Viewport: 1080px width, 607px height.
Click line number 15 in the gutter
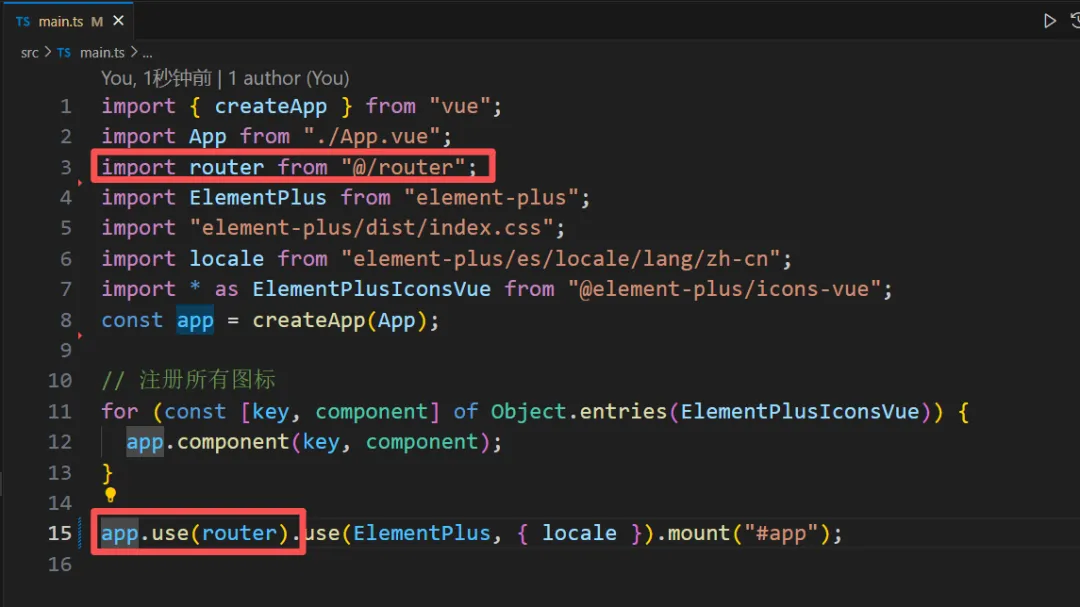60,533
